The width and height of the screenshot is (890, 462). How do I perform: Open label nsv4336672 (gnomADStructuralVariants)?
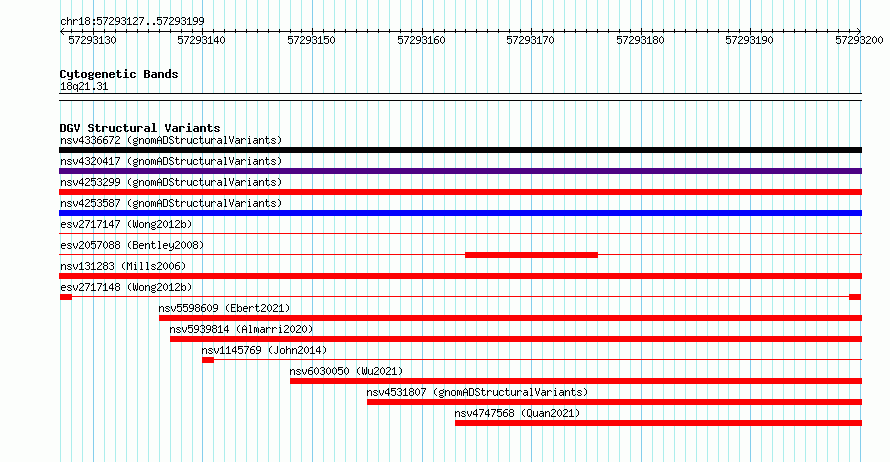[171, 140]
